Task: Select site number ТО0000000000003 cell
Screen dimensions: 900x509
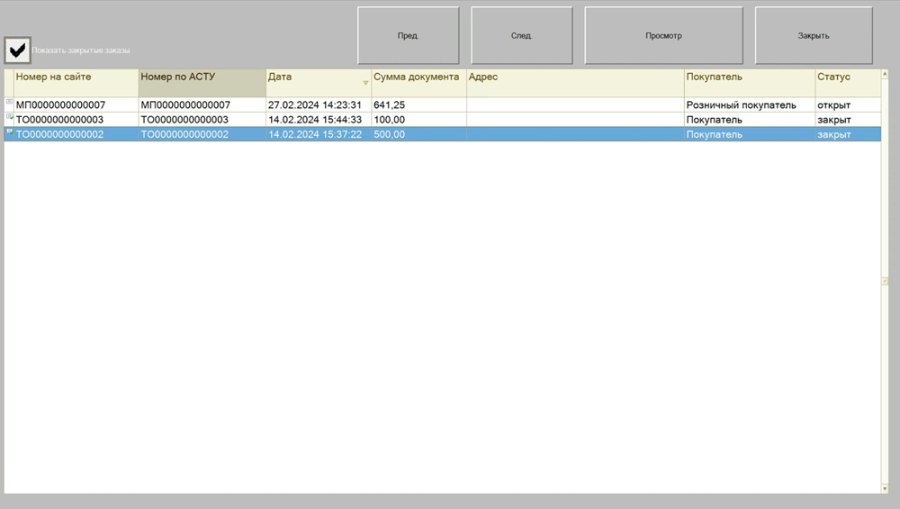Action: (x=76, y=120)
